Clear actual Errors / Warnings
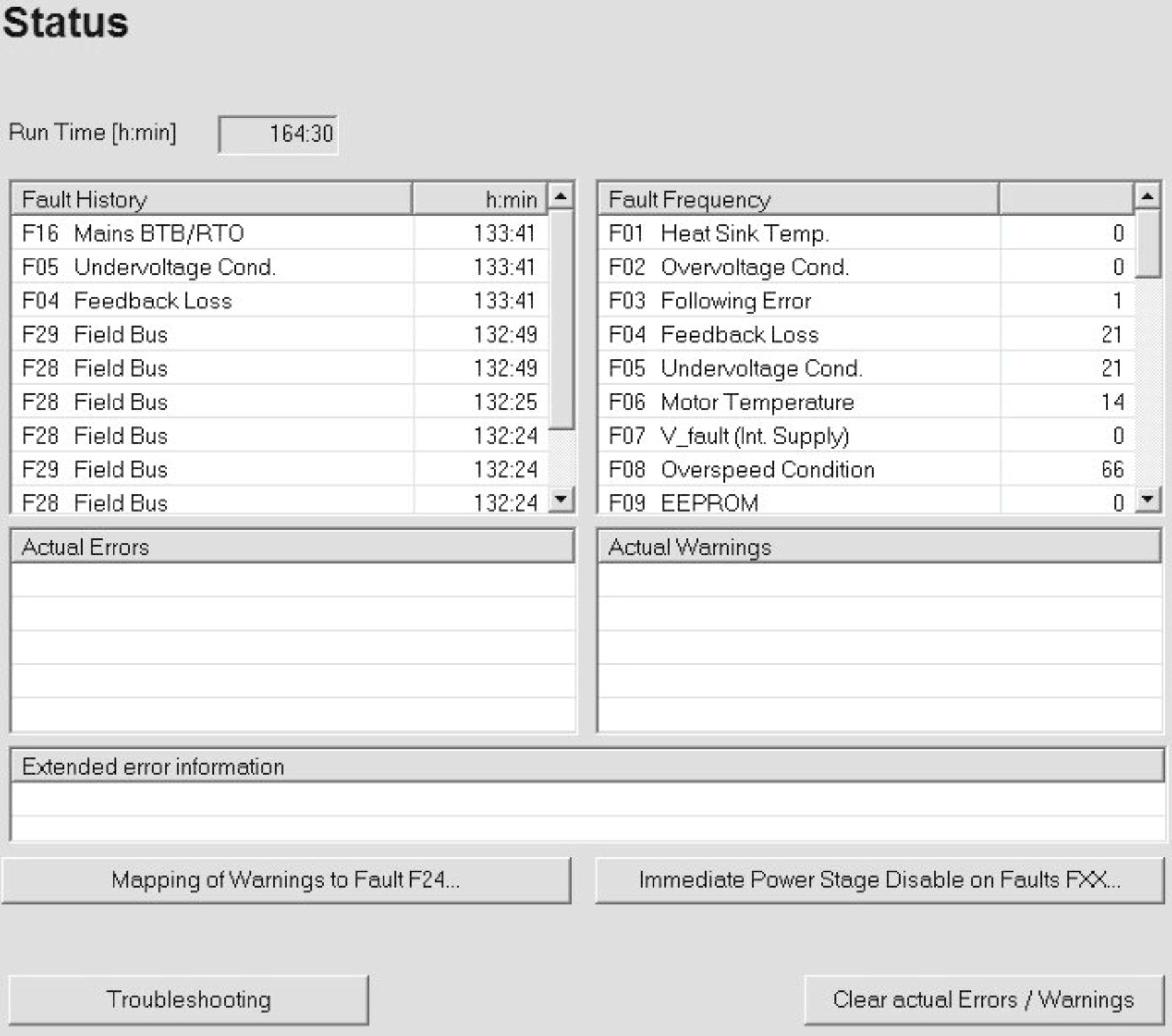The height and width of the screenshot is (1036, 1172). click(983, 999)
